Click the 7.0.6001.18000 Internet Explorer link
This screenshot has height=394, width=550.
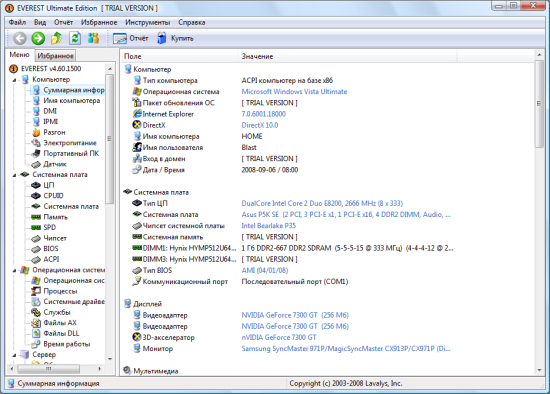tap(264, 114)
